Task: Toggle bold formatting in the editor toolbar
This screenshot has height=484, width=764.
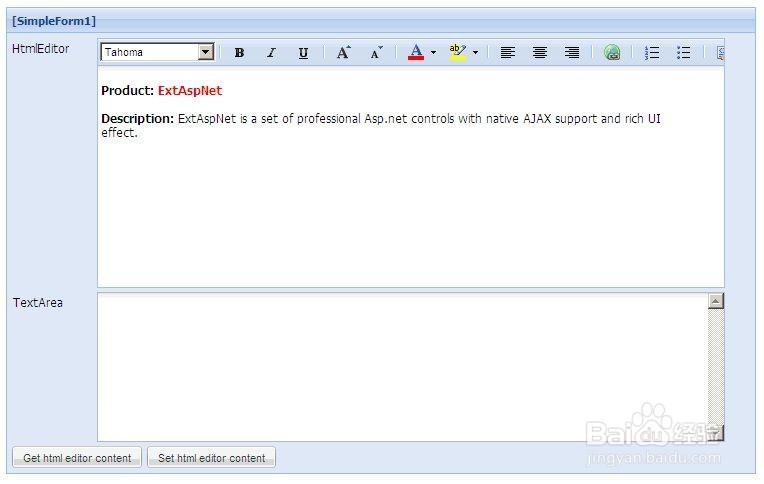Action: 239,53
